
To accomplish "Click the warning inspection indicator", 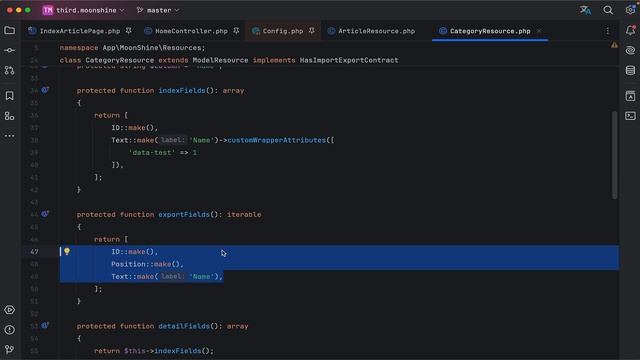I will click(x=614, y=45).
